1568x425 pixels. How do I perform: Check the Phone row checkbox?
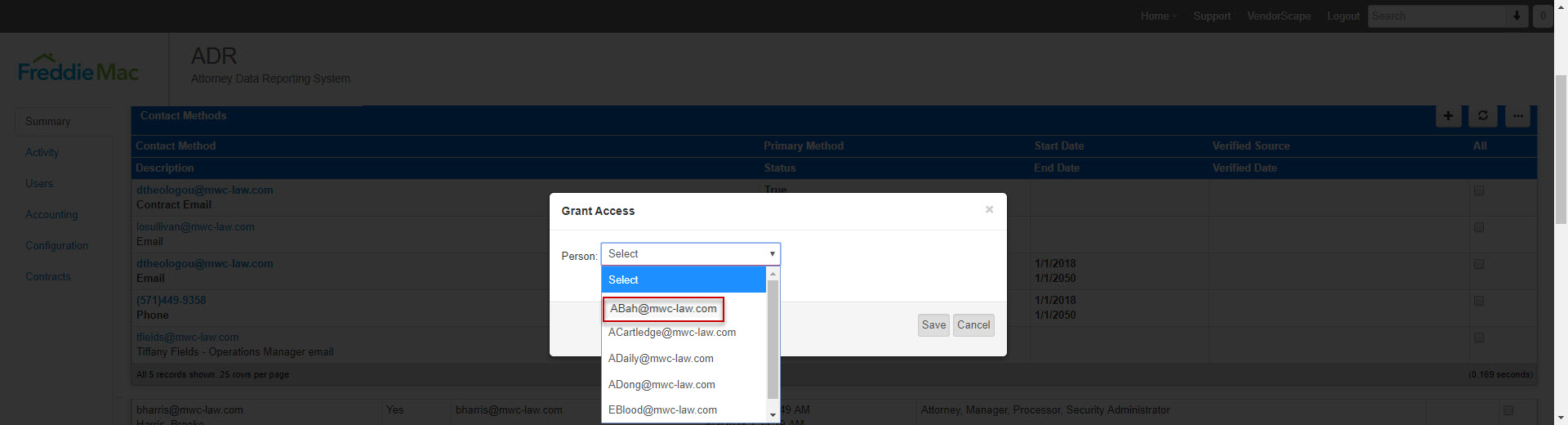pyautogui.click(x=1479, y=301)
